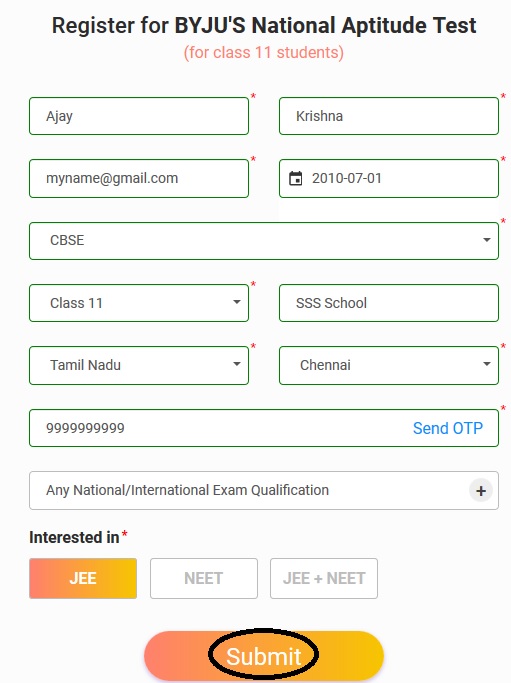The image size is (511, 683).
Task: Click the plus icon for exam qualification
Action: (481, 491)
